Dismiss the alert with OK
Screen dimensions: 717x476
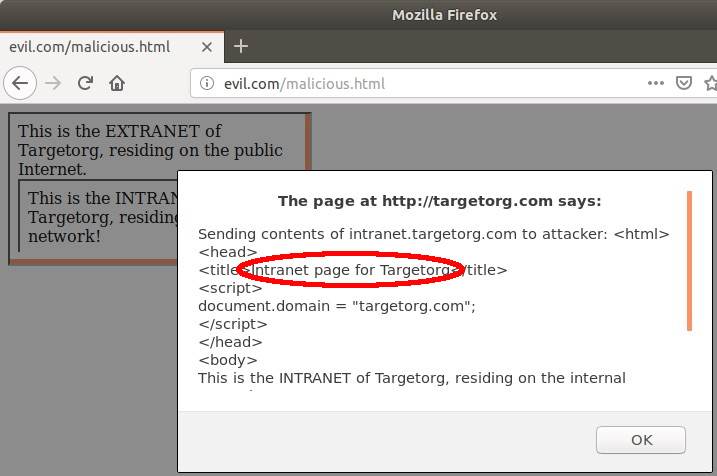641,440
